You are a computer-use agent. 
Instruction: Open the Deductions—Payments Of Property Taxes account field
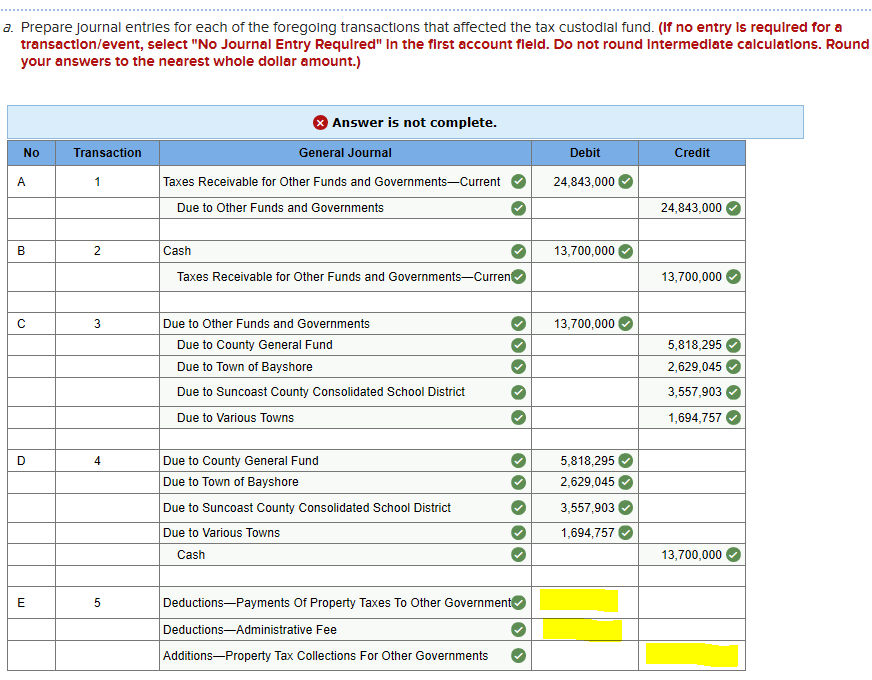(x=345, y=603)
